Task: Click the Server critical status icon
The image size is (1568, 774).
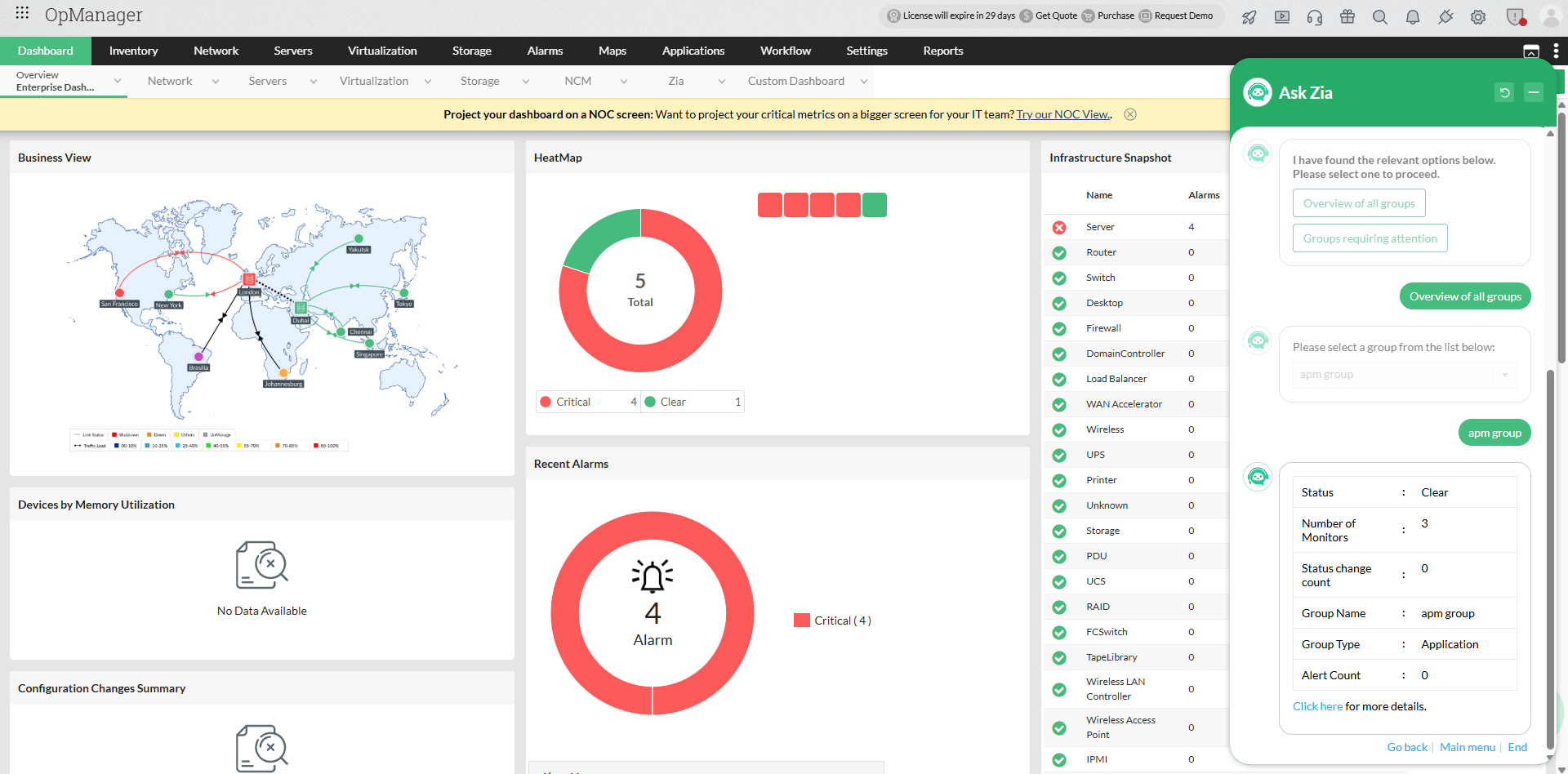Action: (x=1059, y=228)
